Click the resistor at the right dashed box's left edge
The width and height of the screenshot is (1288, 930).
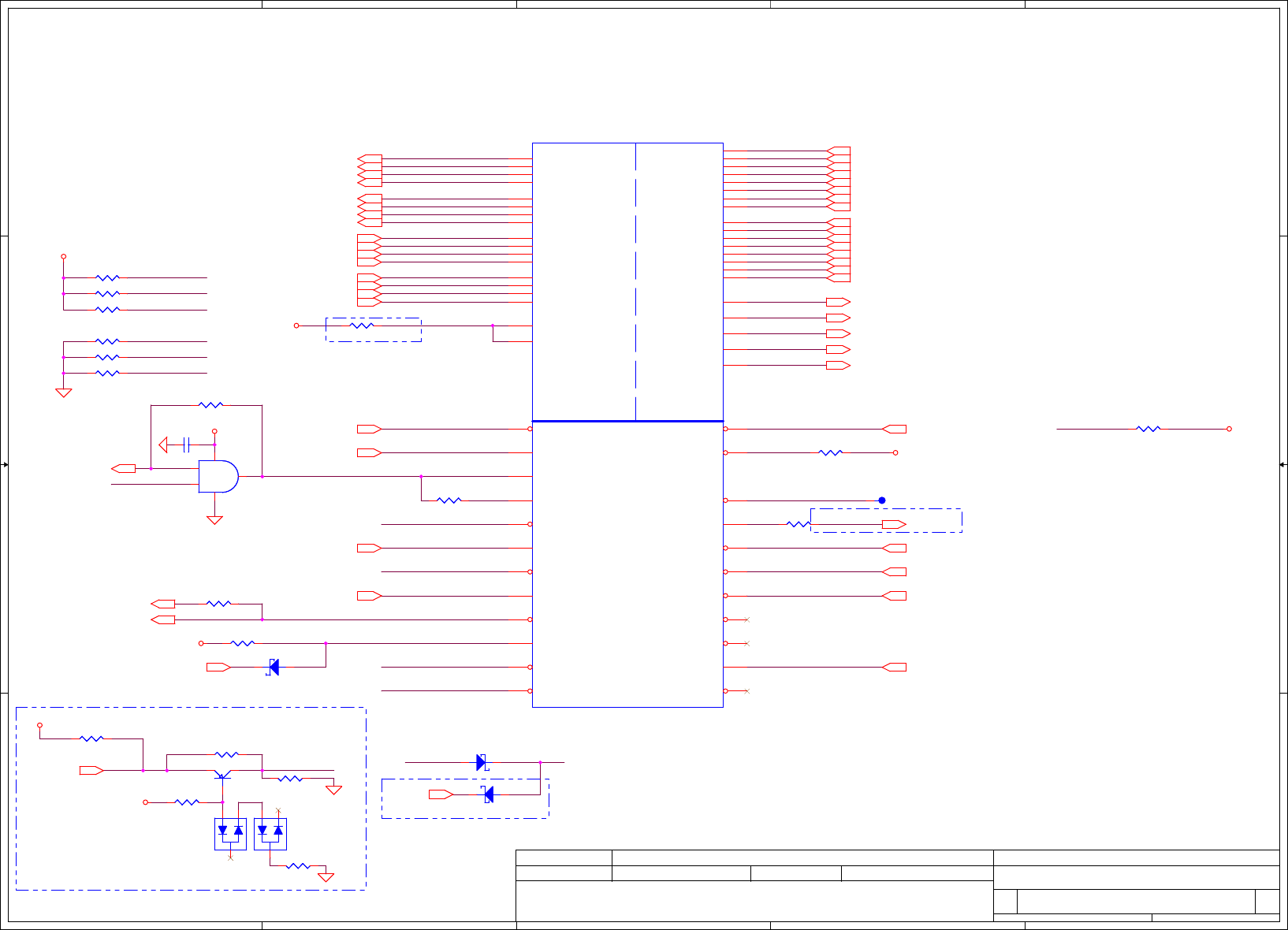click(798, 524)
